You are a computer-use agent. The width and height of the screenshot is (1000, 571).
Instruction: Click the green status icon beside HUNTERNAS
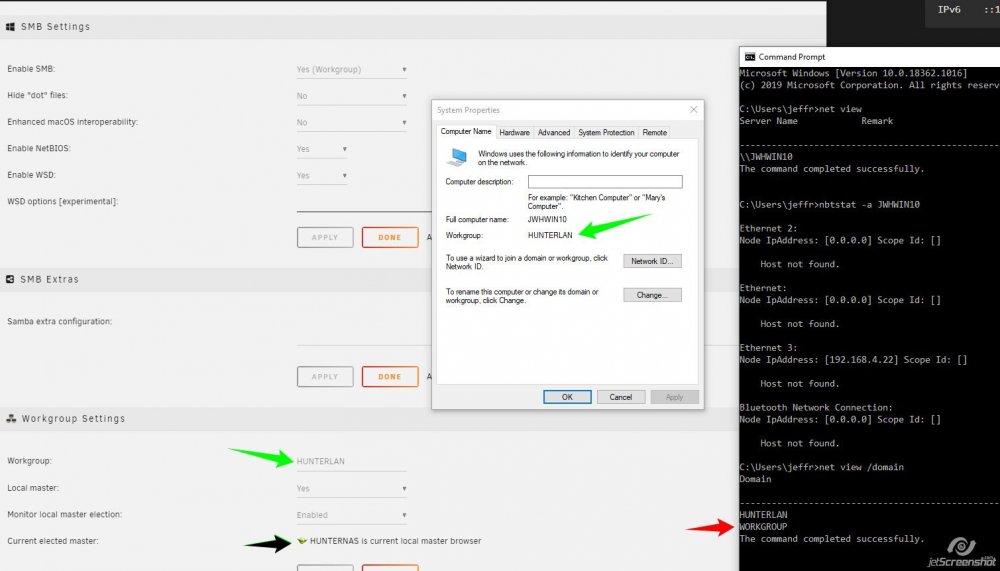[x=302, y=541]
